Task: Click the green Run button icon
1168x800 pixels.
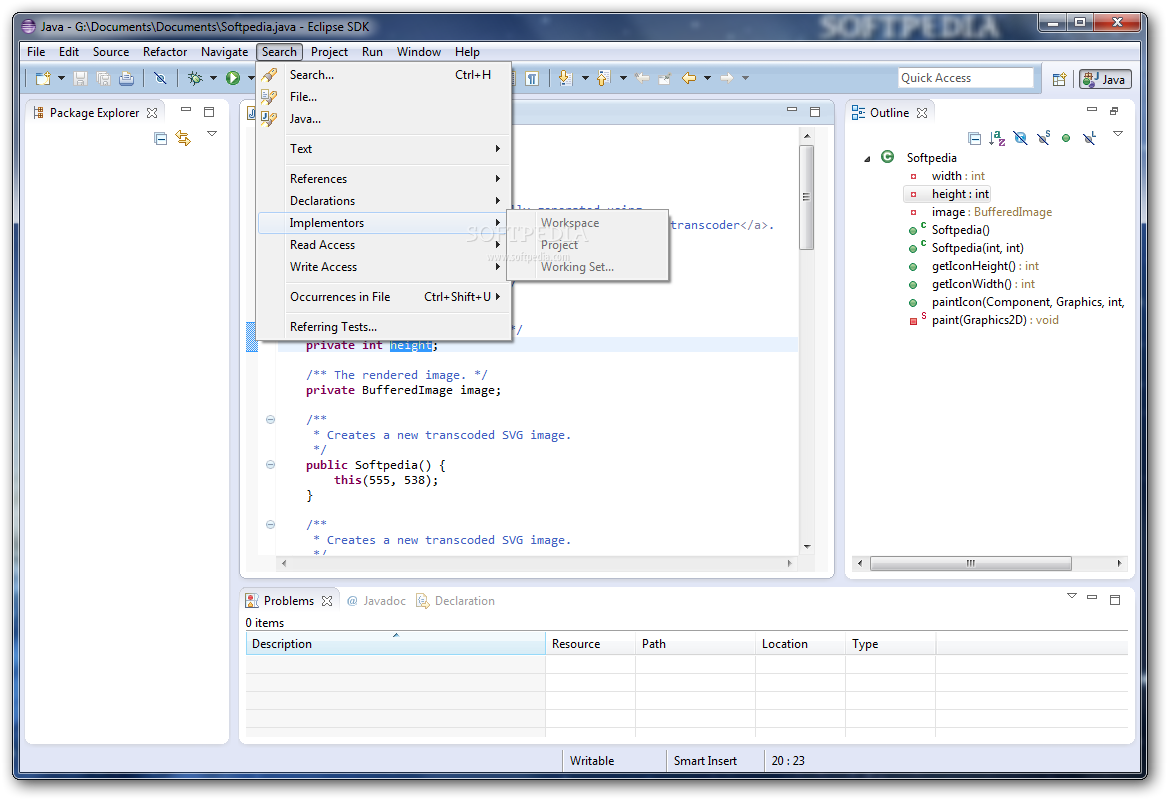Action: click(233, 78)
